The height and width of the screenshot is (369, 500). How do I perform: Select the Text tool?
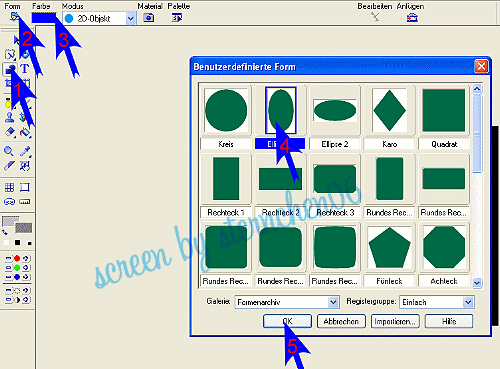tap(25, 69)
